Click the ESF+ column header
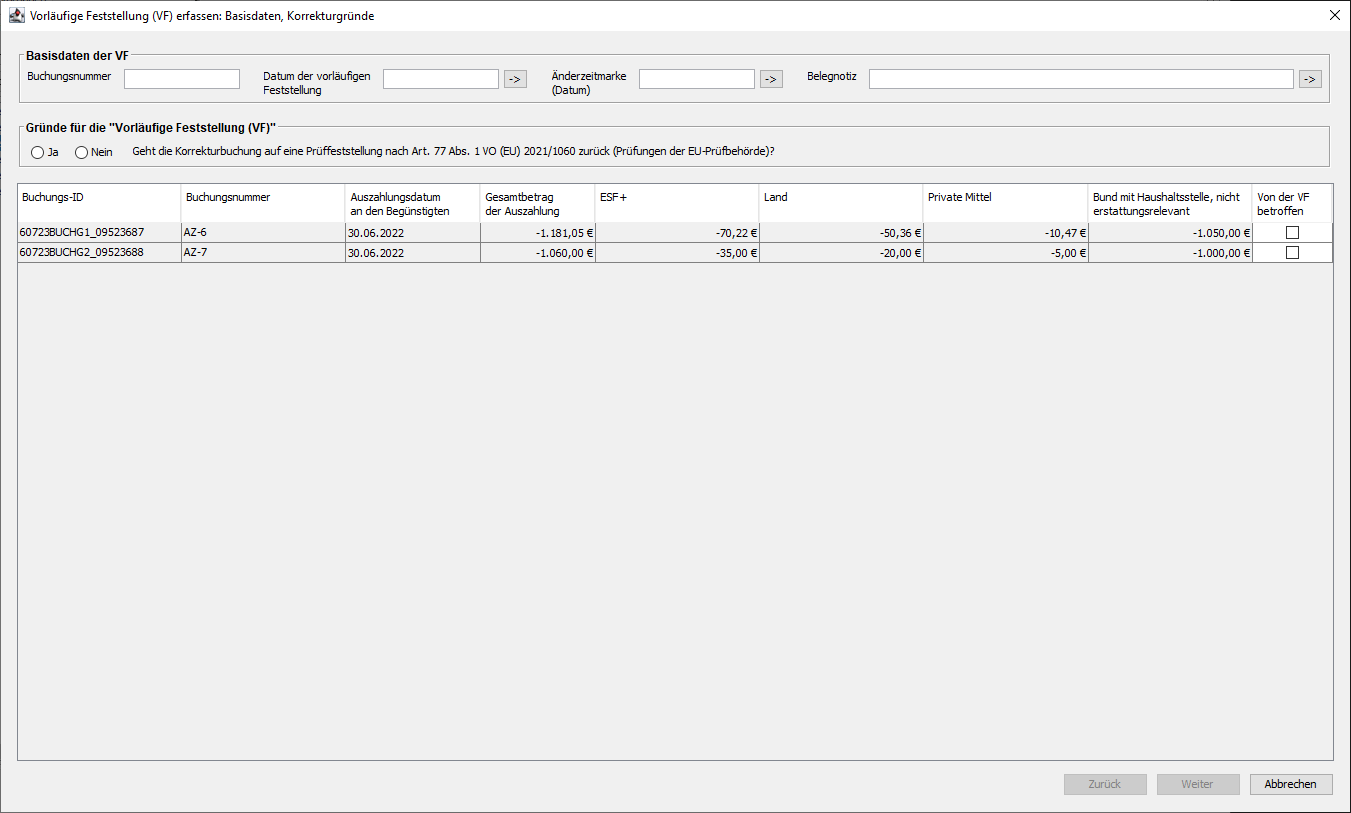This screenshot has height=813, width=1351. pyautogui.click(x=677, y=203)
